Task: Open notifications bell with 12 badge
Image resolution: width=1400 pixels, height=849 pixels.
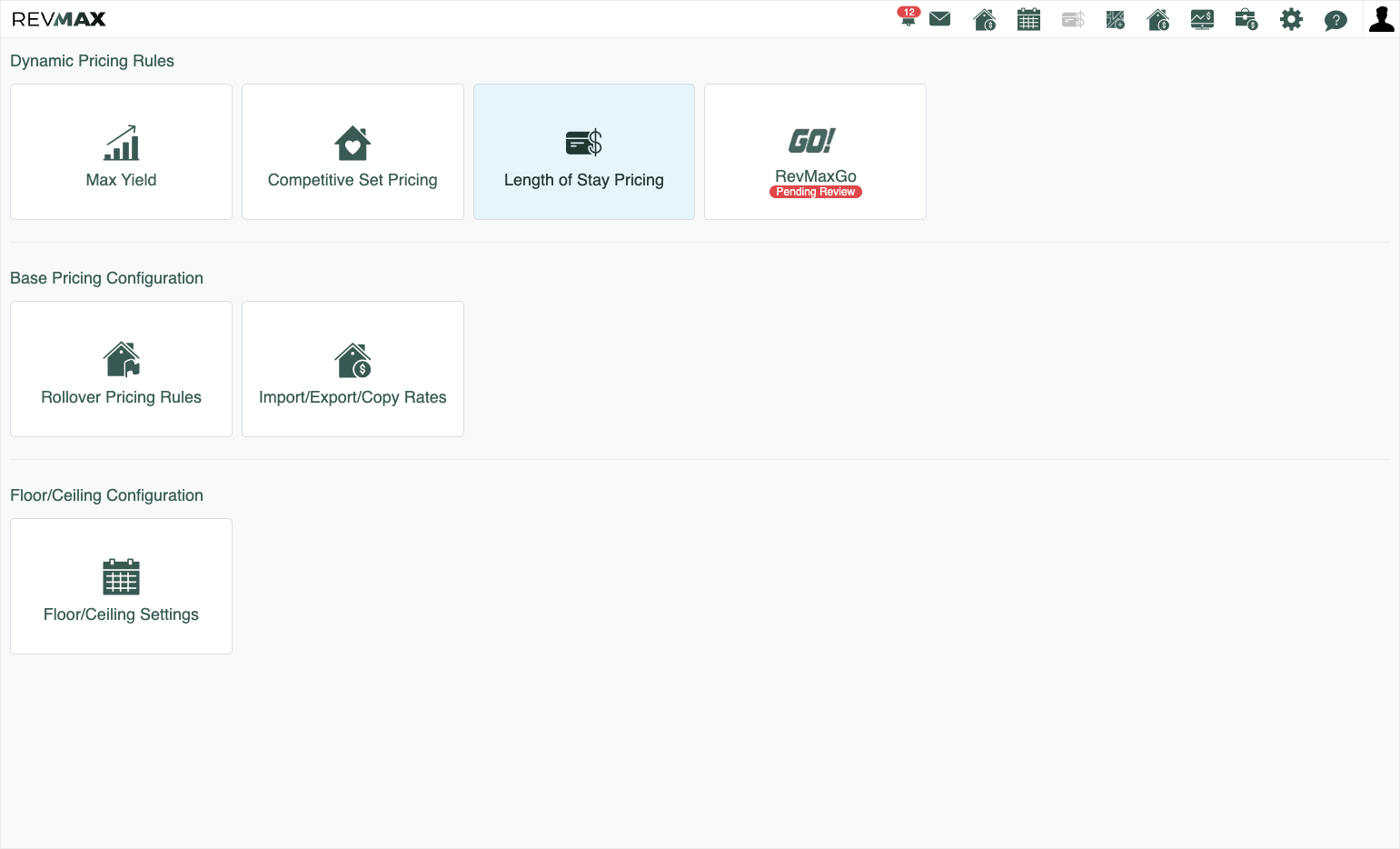Action: tap(908, 17)
